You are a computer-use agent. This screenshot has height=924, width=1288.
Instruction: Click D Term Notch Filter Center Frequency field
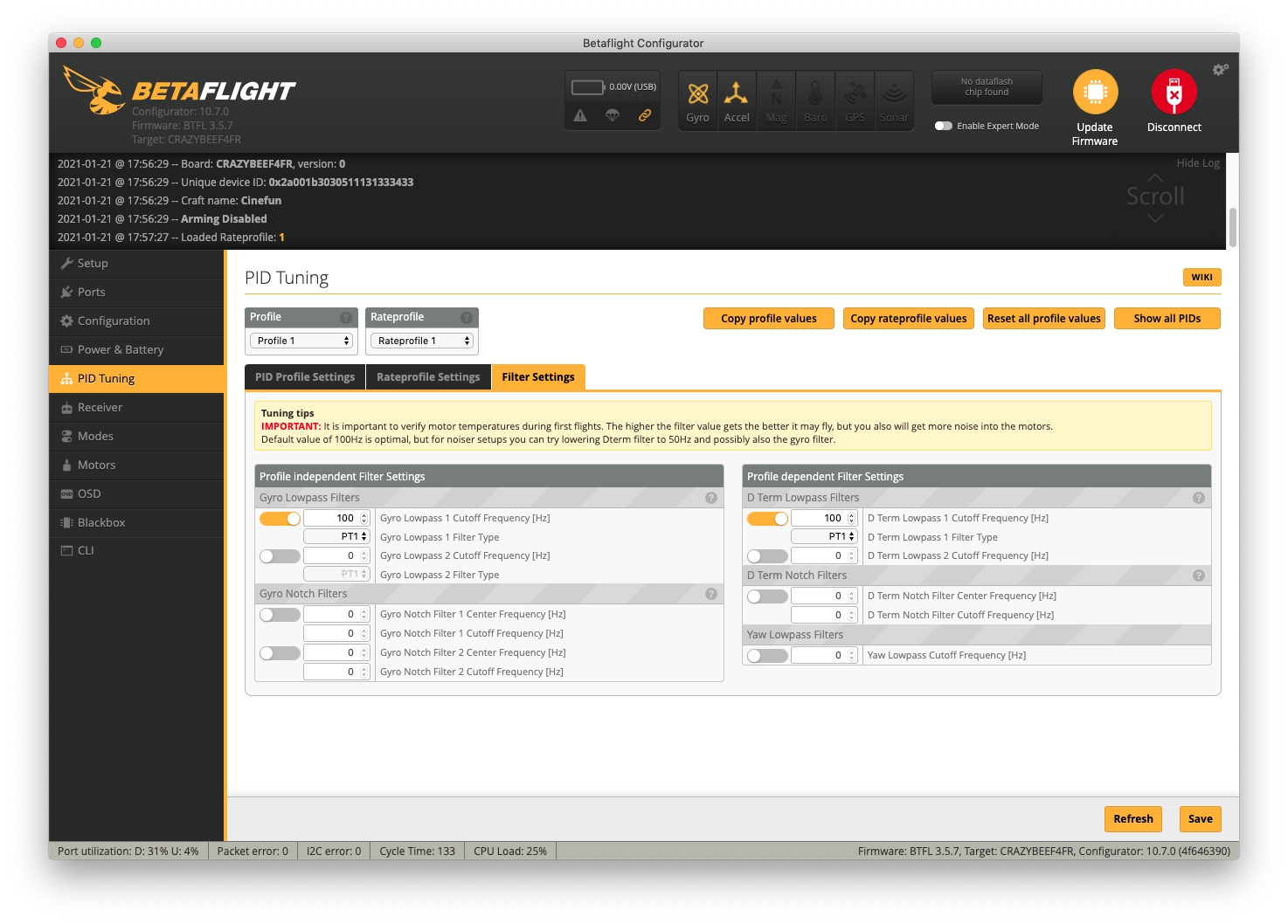pos(824,596)
